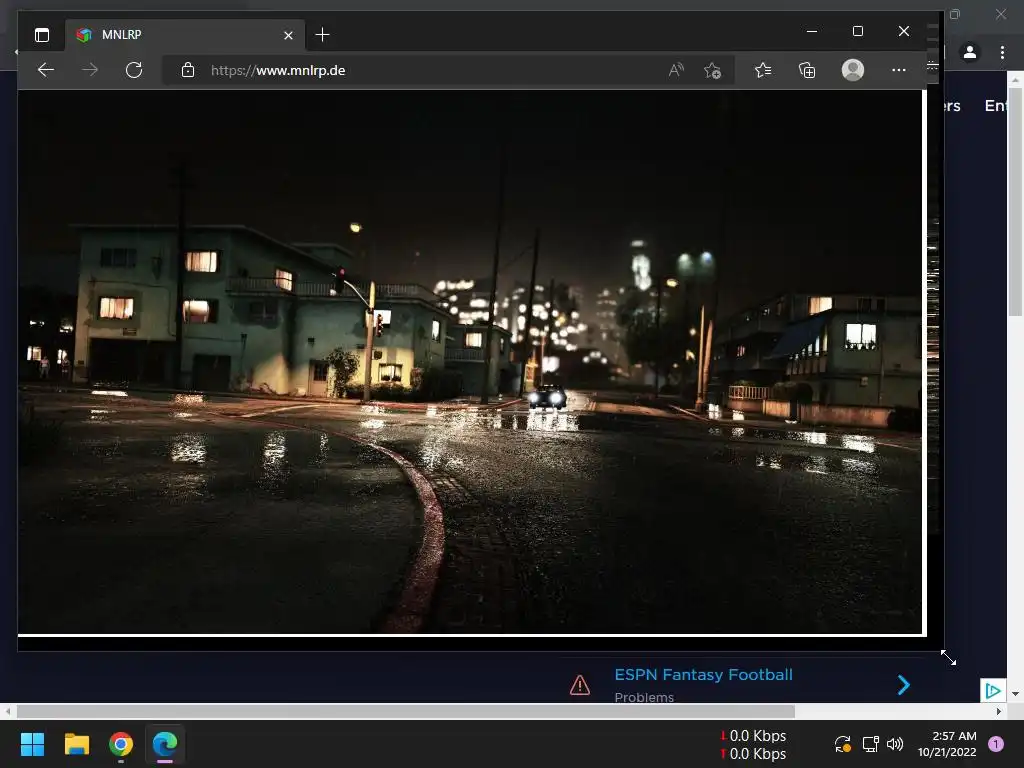Screen dimensions: 1024x768
Task: Click the background page vertical scrollbar thumb
Action: [x=1016, y=202]
